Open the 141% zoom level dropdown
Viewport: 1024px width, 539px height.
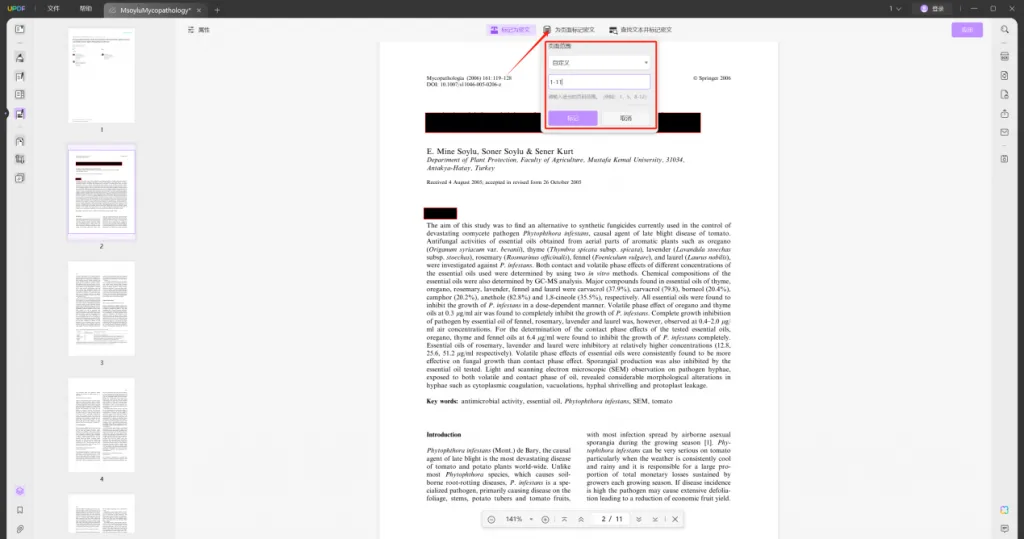(519, 519)
